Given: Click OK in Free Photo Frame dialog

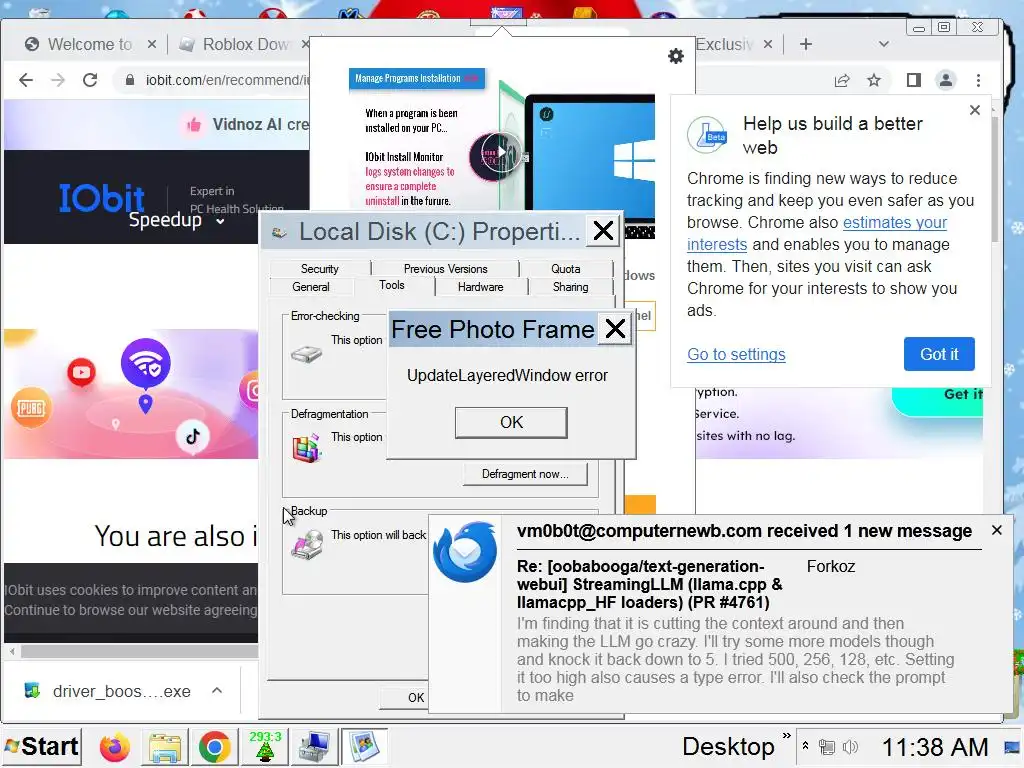Looking at the screenshot, I should click(x=511, y=423).
